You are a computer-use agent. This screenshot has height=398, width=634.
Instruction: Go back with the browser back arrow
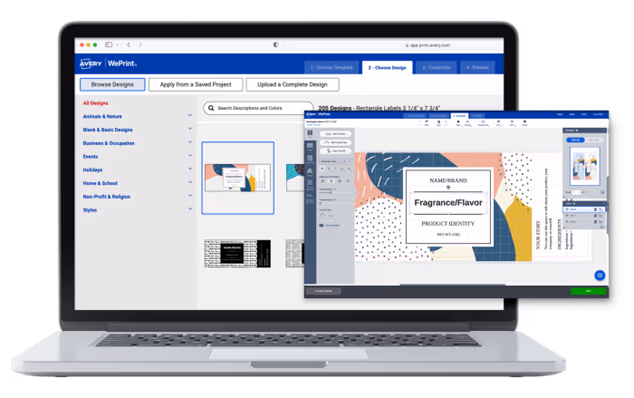(x=128, y=45)
